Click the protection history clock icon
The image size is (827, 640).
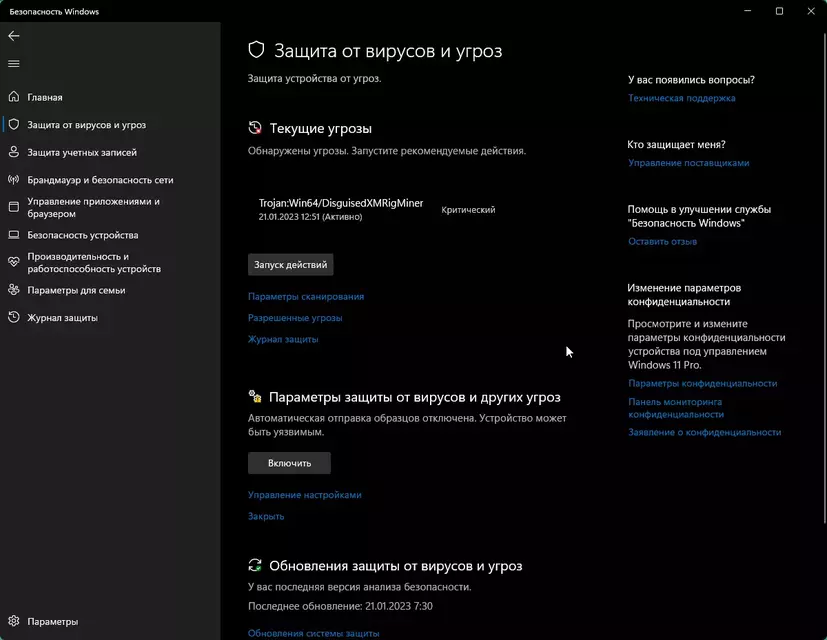pos(14,317)
